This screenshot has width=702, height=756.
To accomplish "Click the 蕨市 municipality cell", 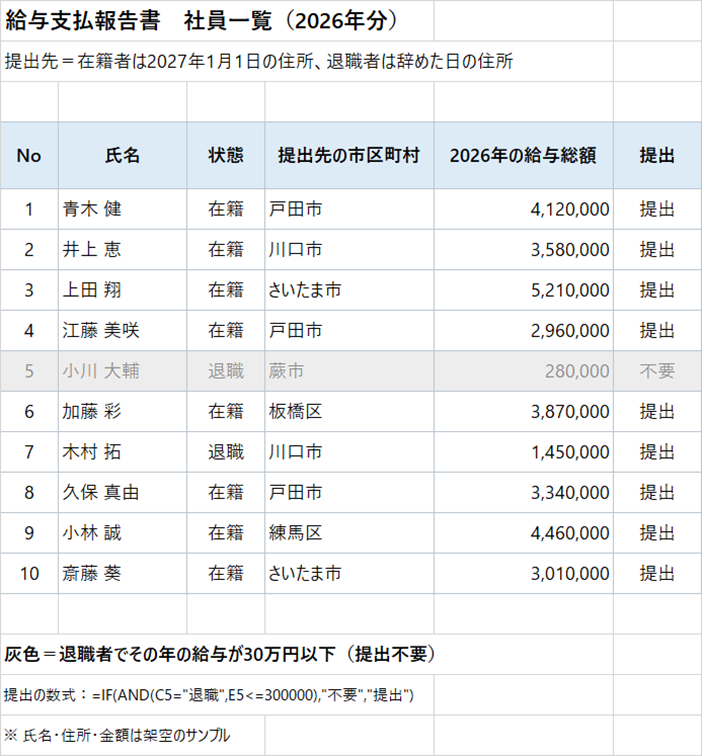I will click(x=349, y=371).
